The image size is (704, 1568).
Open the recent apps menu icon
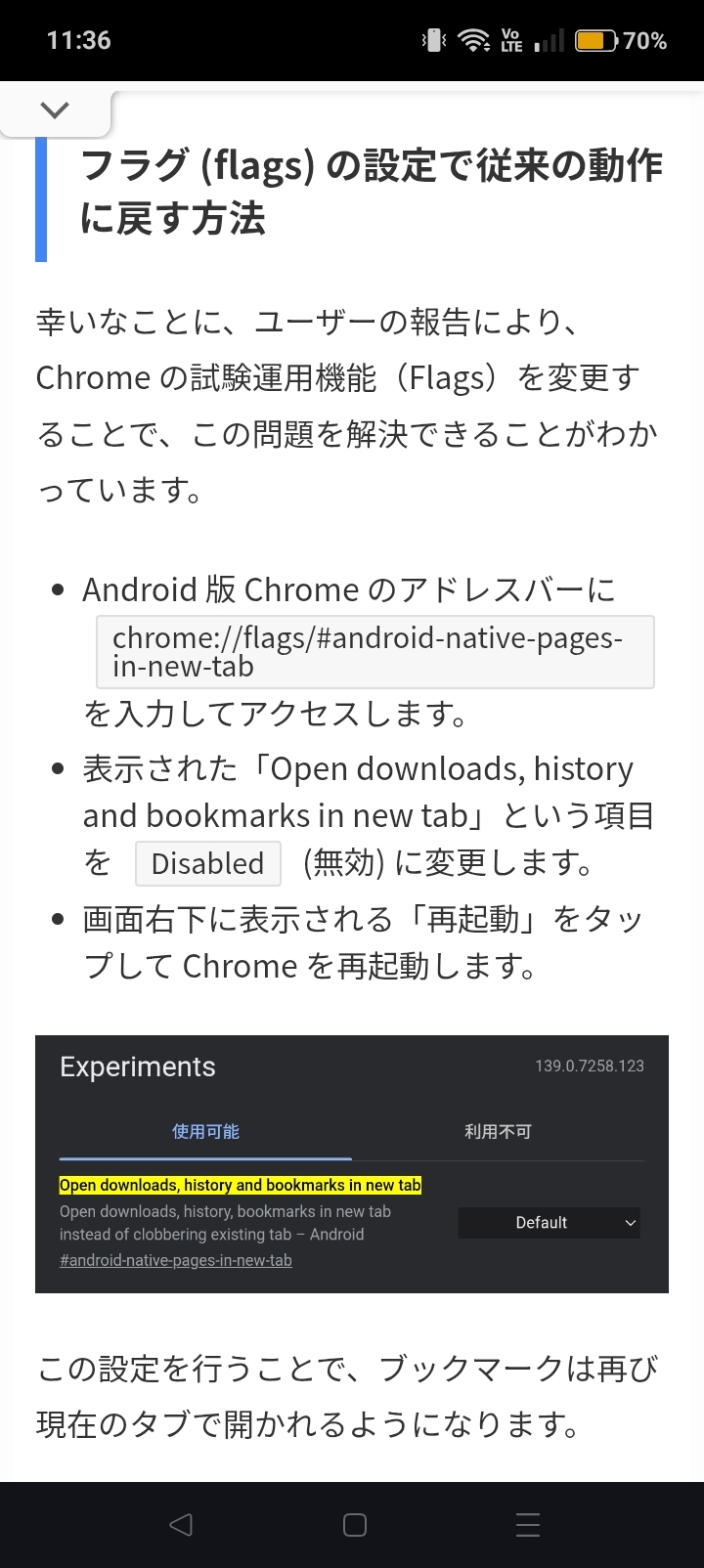(x=527, y=1525)
